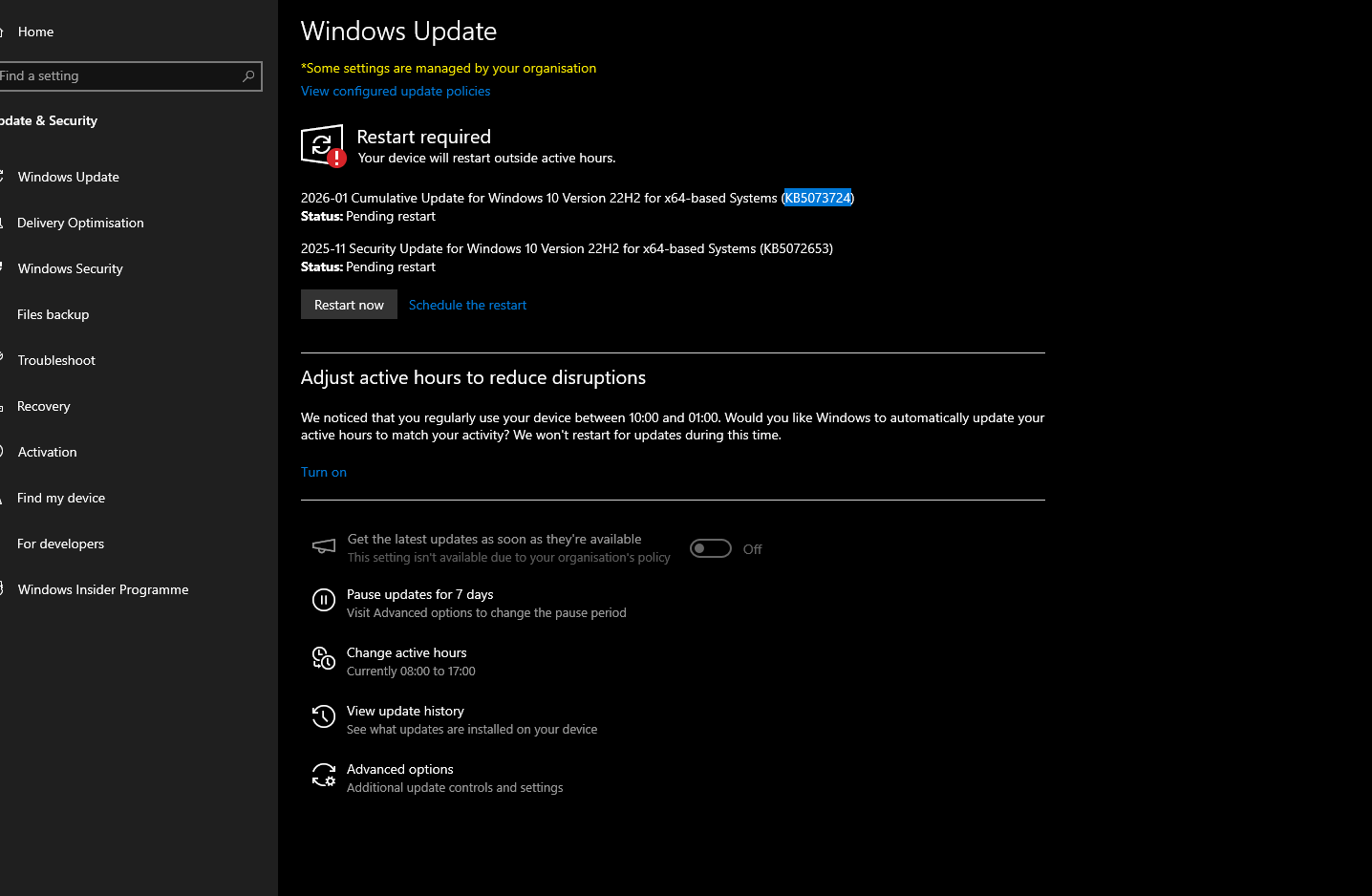1372x896 pixels.
Task: Go to Files backup
Action: pos(53,314)
